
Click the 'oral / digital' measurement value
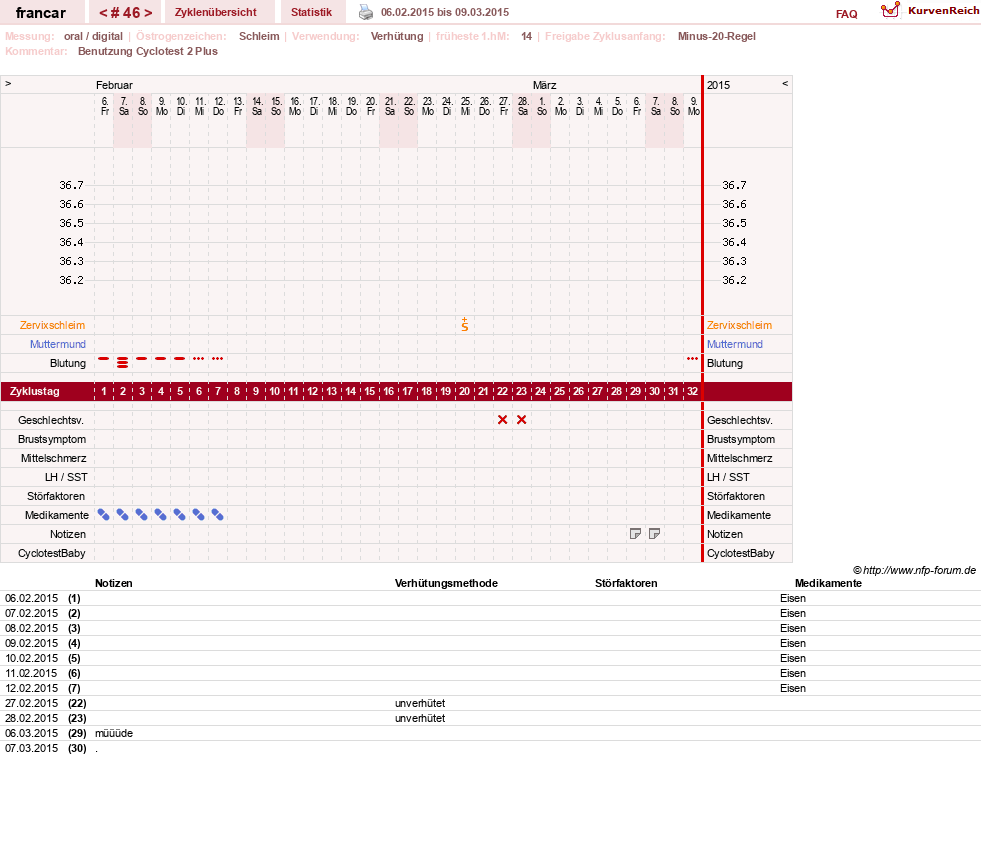coord(93,36)
